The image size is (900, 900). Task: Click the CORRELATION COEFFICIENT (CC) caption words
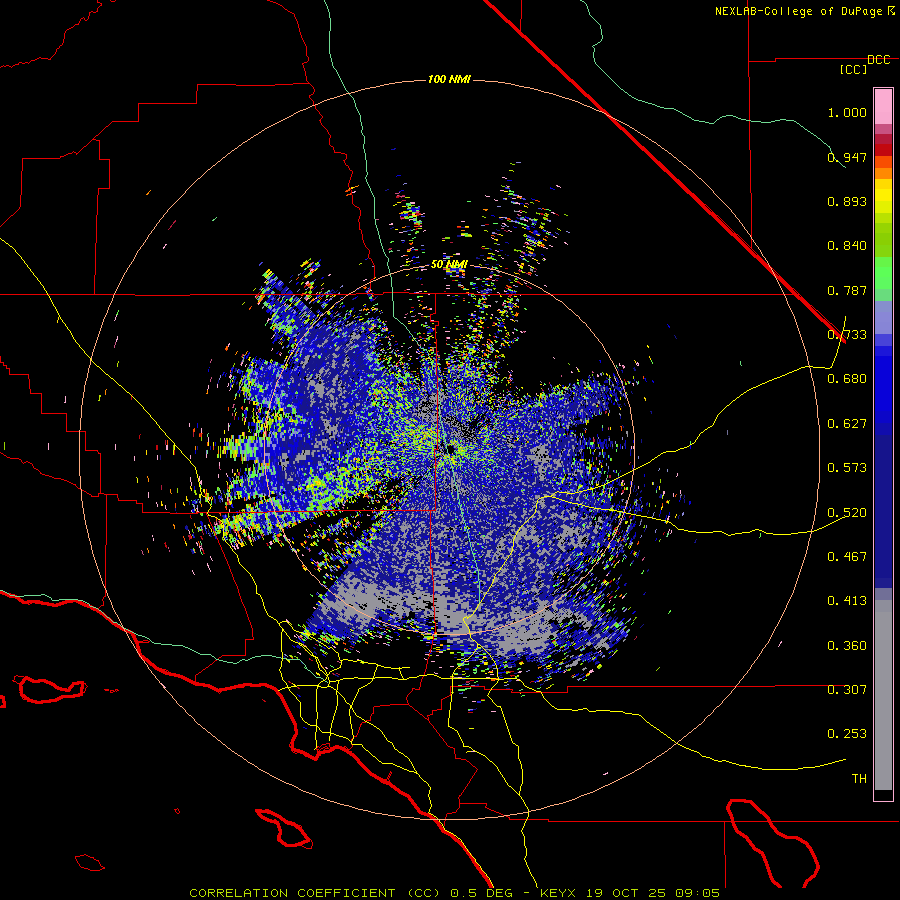315,893
